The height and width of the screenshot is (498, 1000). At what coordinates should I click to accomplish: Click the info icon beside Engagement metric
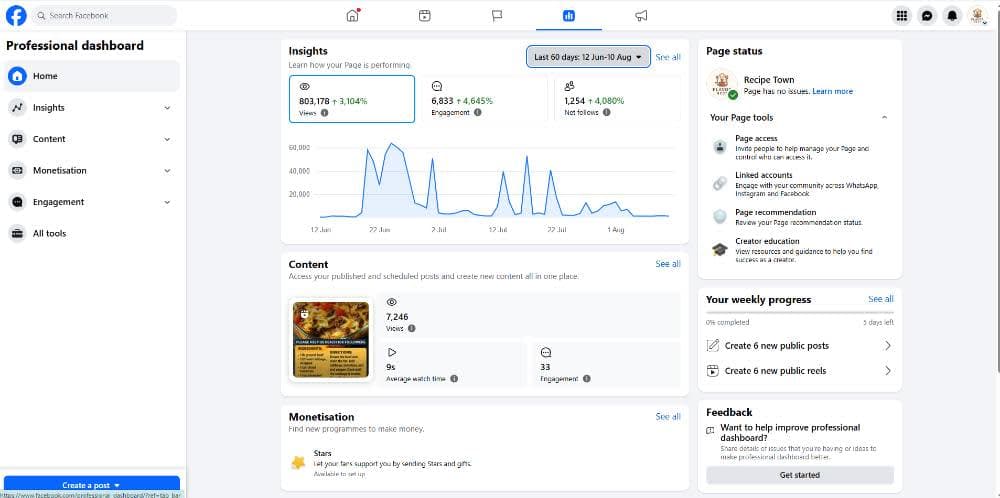(x=478, y=112)
